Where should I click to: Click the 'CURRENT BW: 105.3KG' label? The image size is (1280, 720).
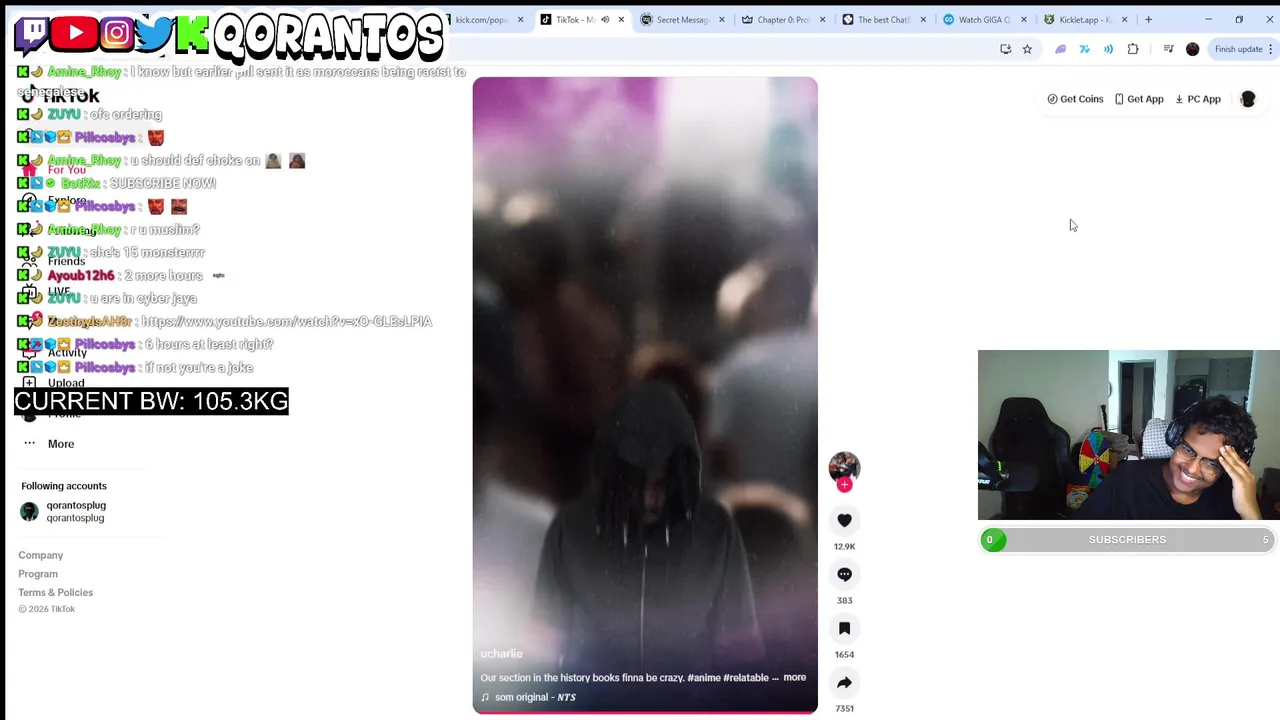click(x=151, y=401)
